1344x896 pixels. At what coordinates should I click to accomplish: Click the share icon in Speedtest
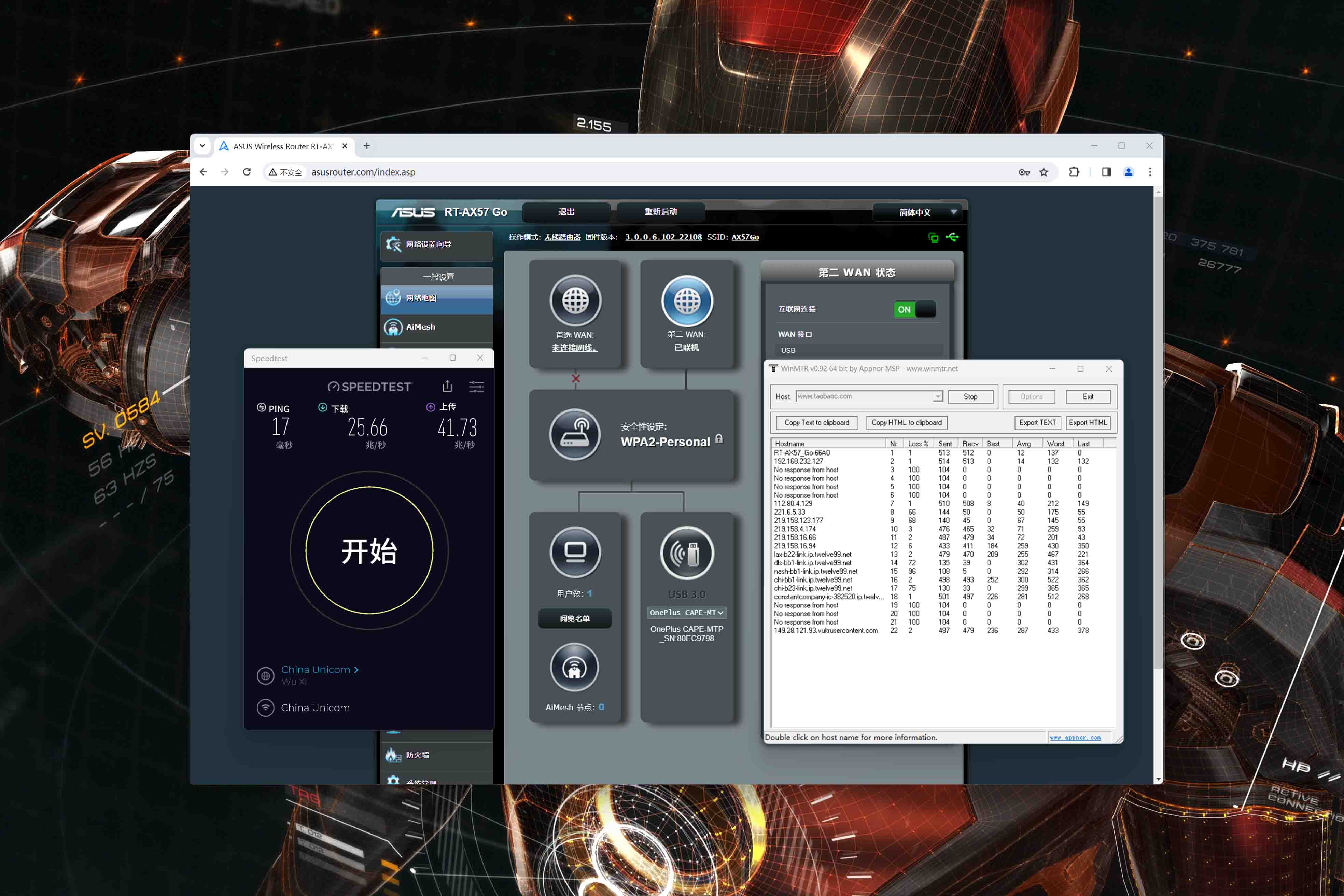tap(447, 387)
